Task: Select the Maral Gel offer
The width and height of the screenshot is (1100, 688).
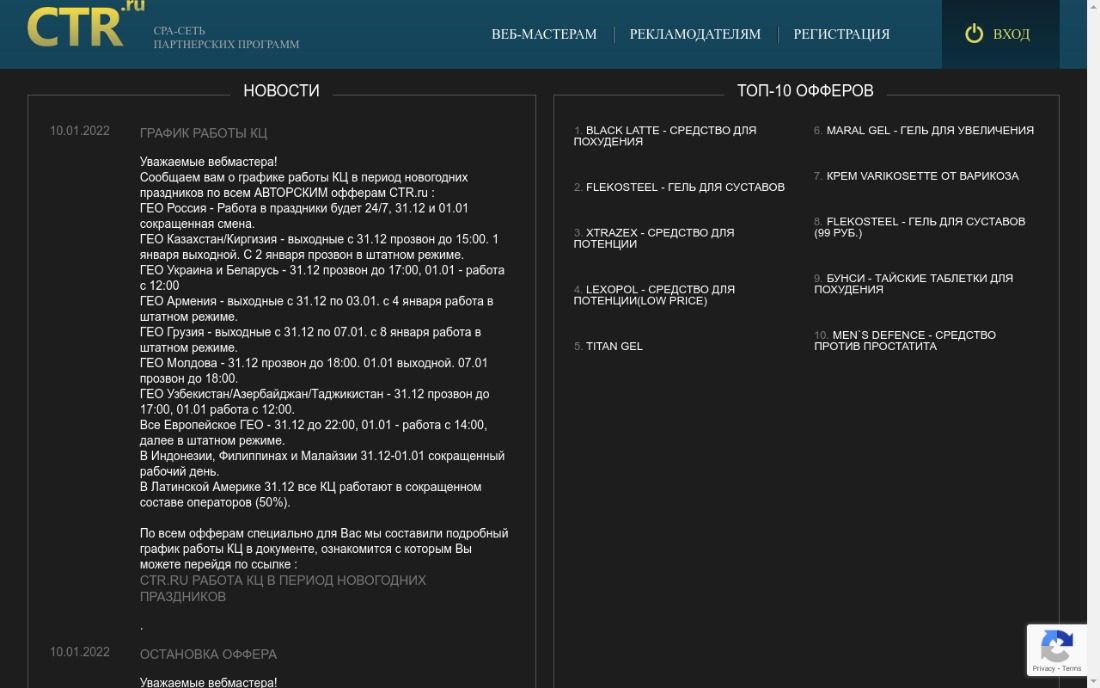Action: [929, 130]
